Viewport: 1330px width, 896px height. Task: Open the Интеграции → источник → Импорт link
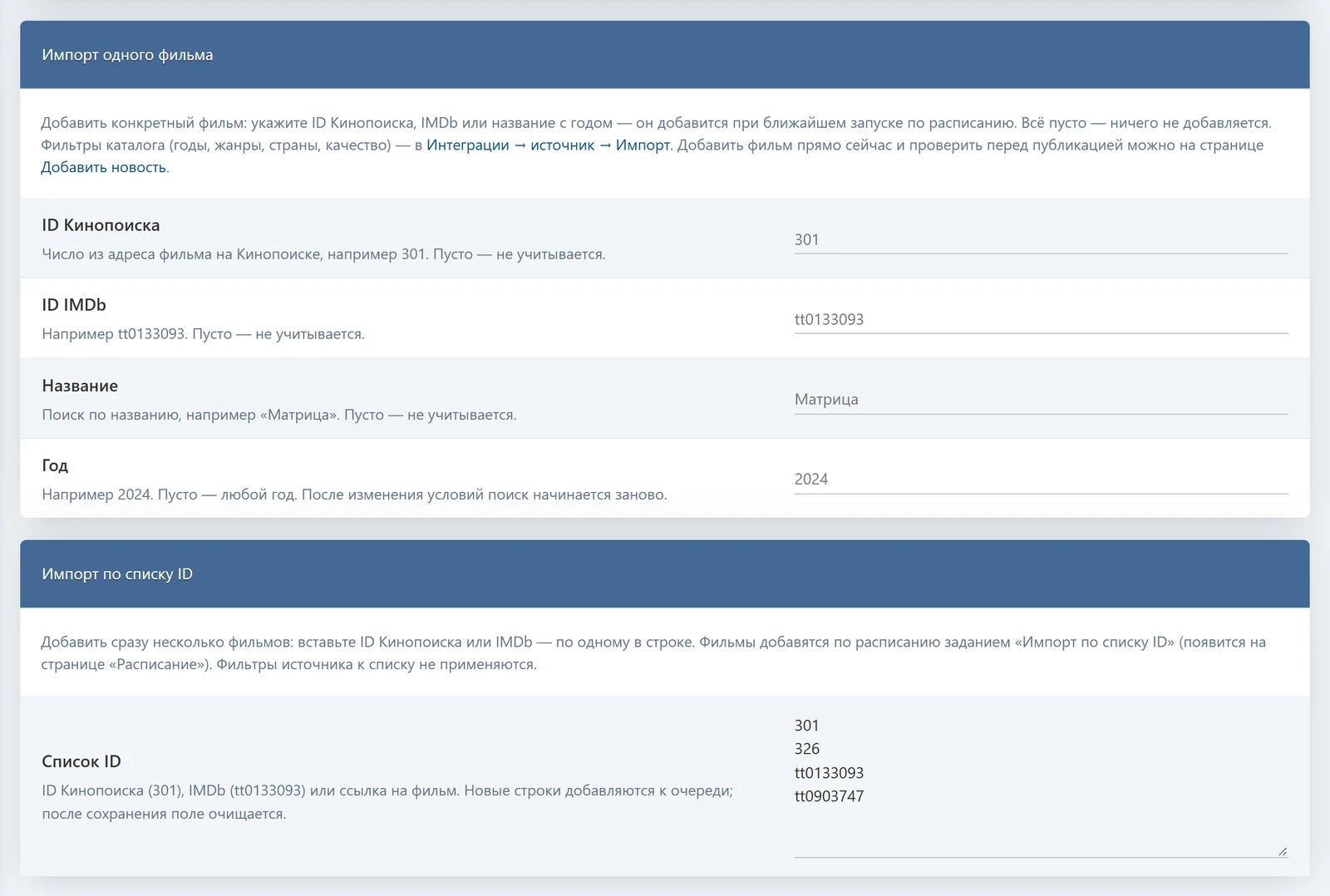click(548, 145)
